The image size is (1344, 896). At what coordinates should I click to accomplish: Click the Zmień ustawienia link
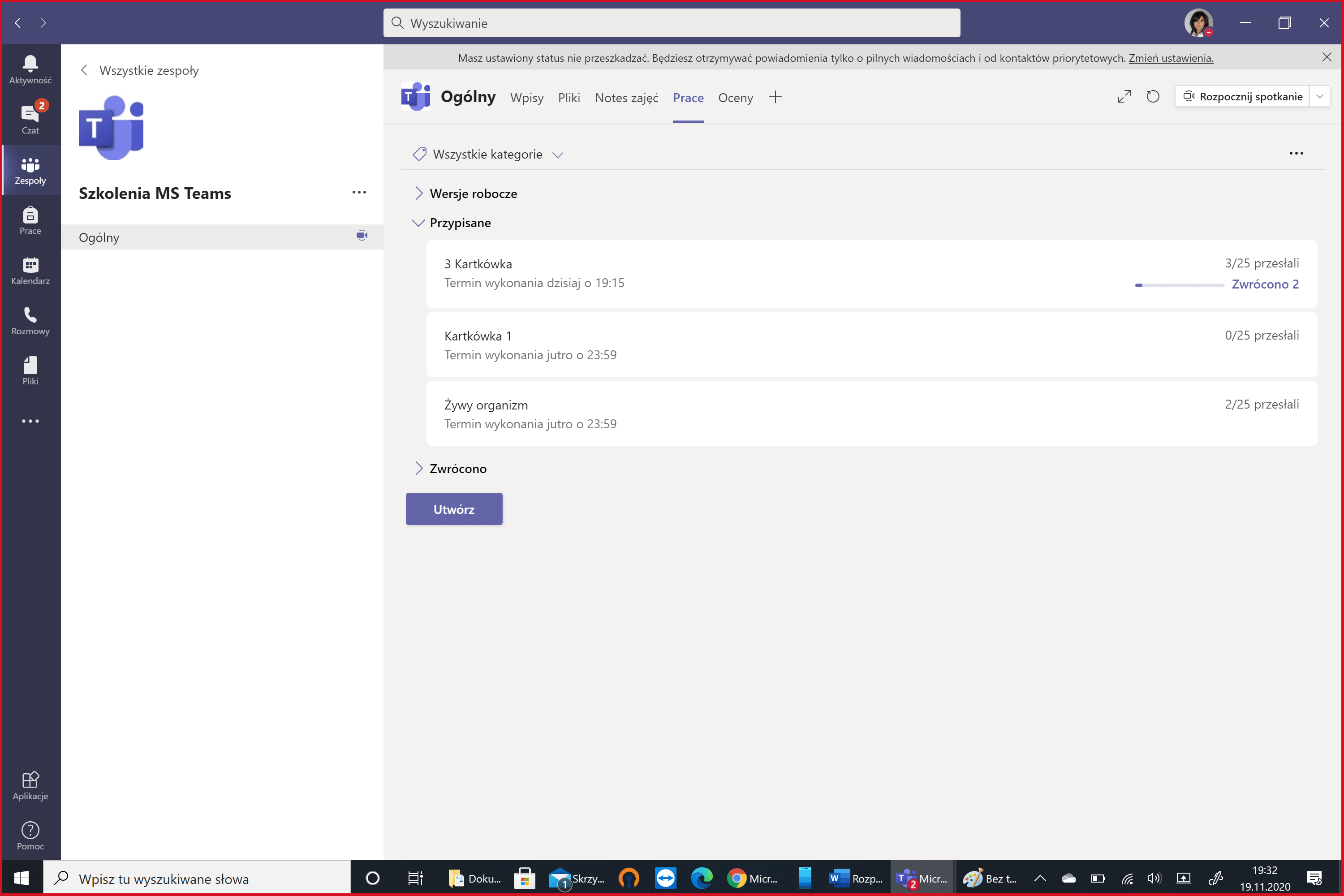click(1170, 58)
